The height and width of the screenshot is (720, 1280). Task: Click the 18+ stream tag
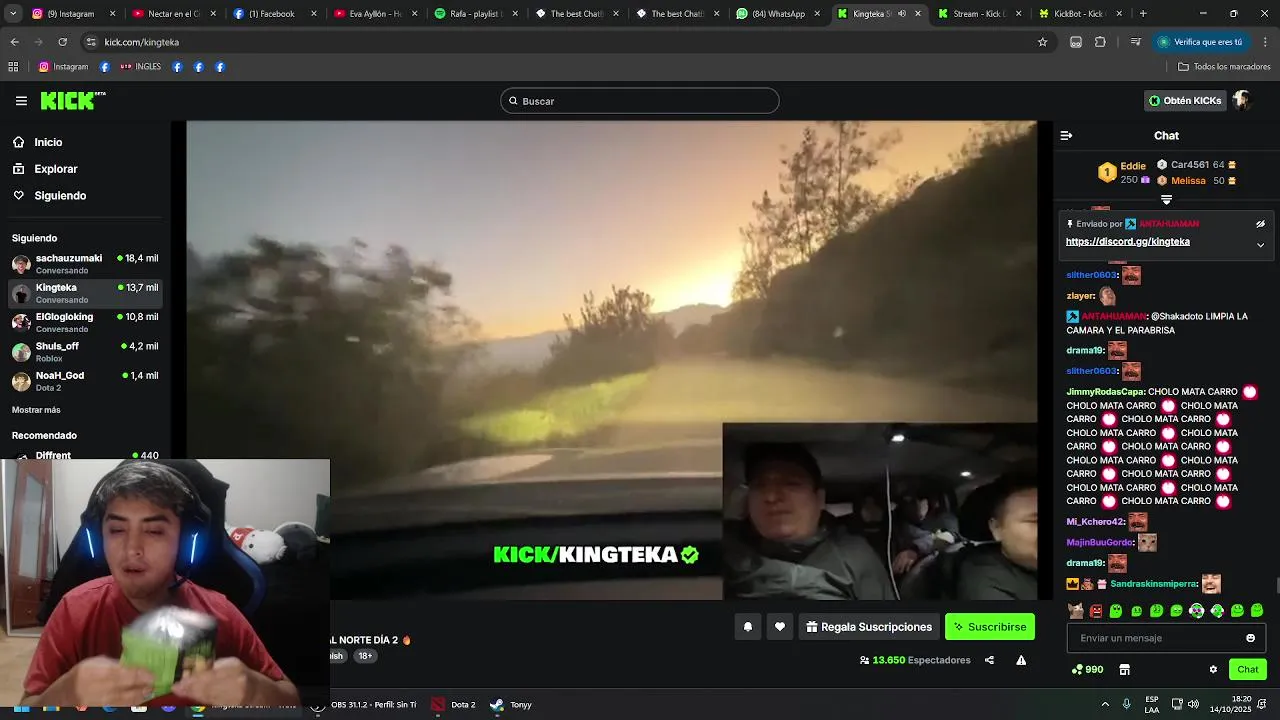coord(365,656)
